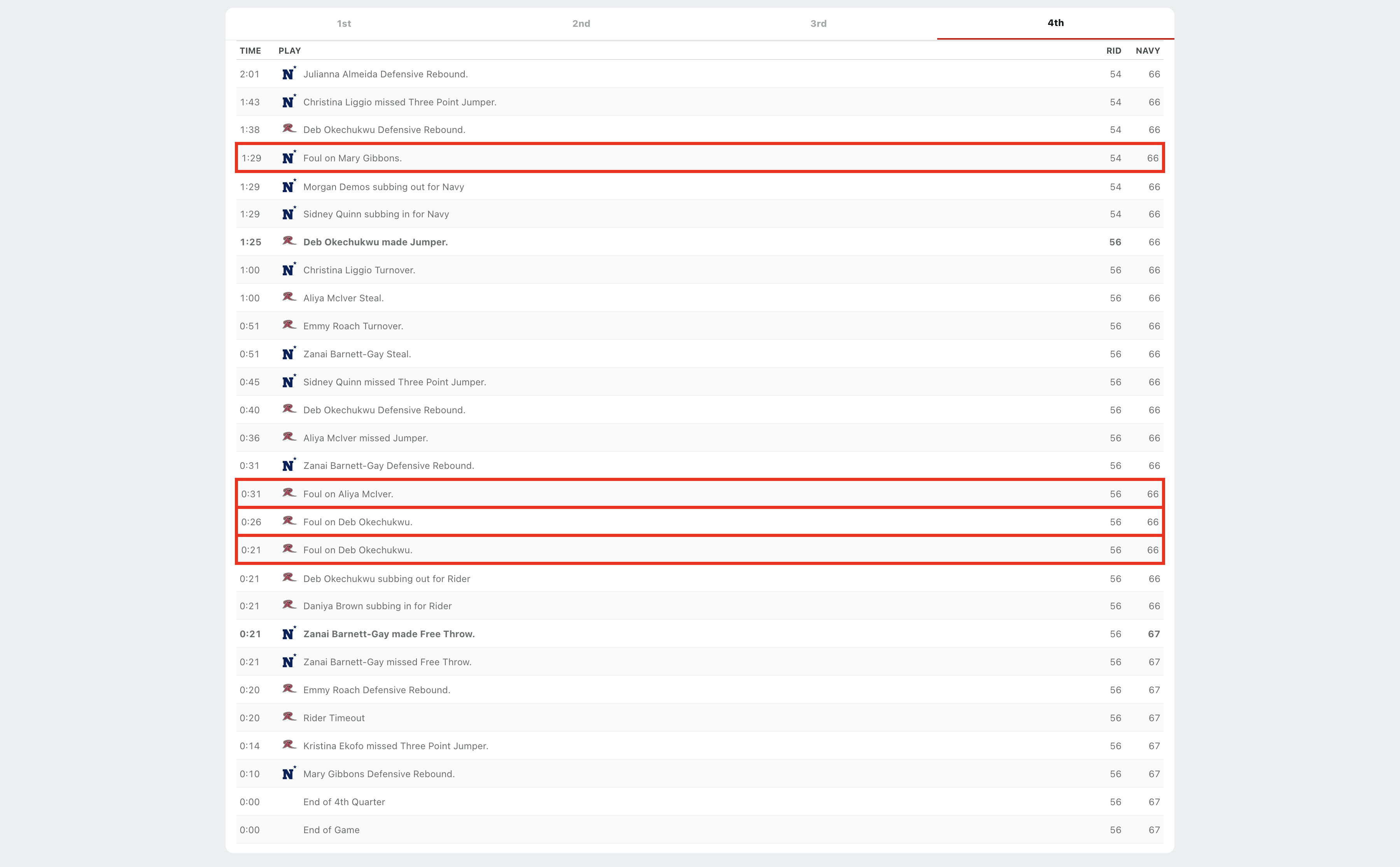Click the RID score column header
Viewport: 1400px width, 867px height.
coord(1113,51)
